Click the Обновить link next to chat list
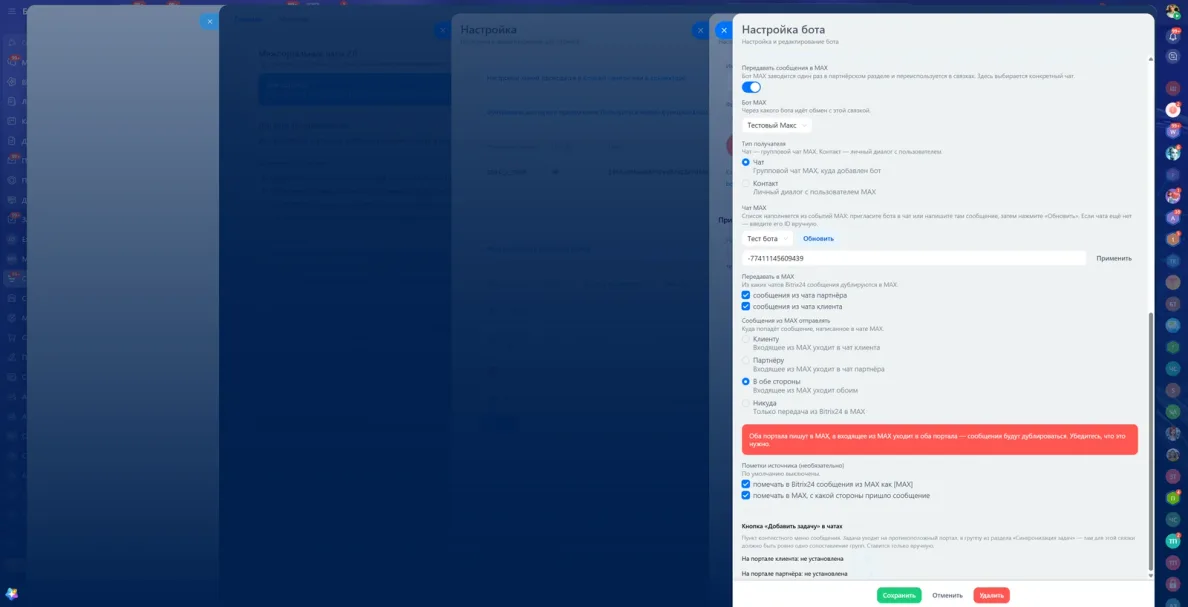Image resolution: width=1188 pixels, height=607 pixels. click(x=818, y=239)
